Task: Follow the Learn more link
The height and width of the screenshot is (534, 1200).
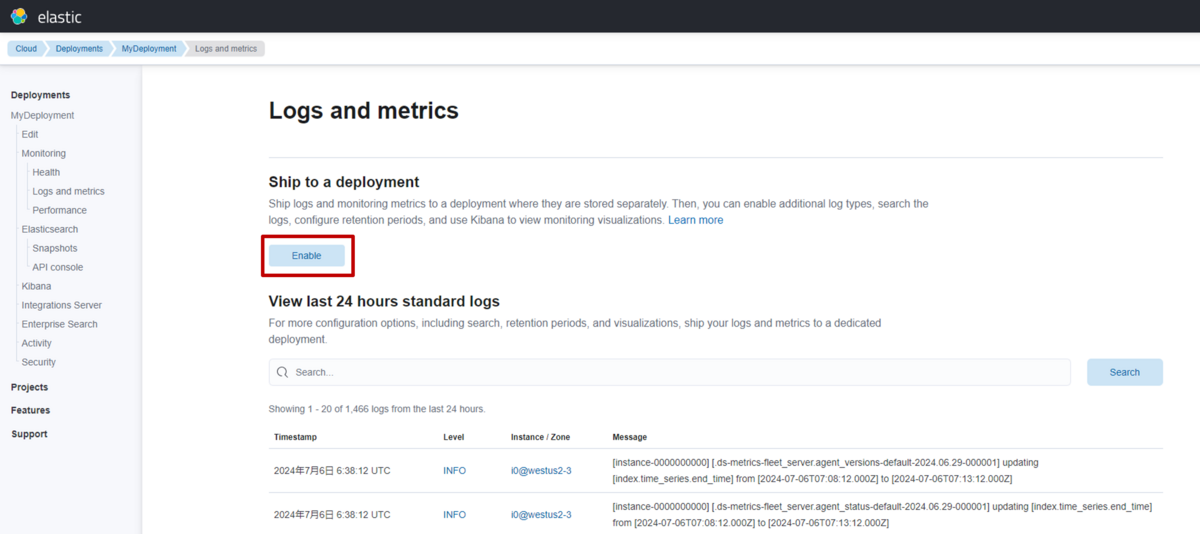Action: coord(696,219)
